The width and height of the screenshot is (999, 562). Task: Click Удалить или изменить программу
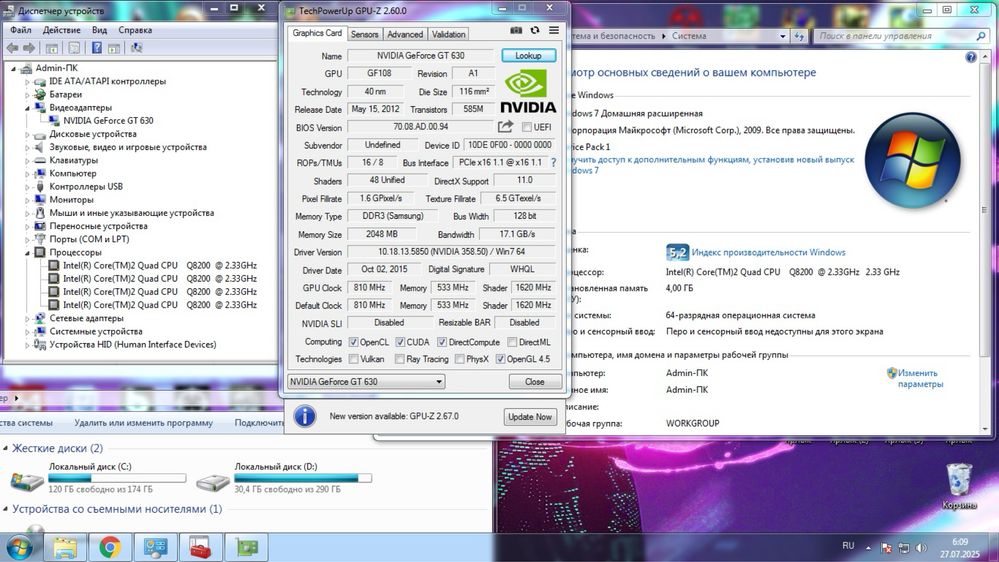click(143, 422)
